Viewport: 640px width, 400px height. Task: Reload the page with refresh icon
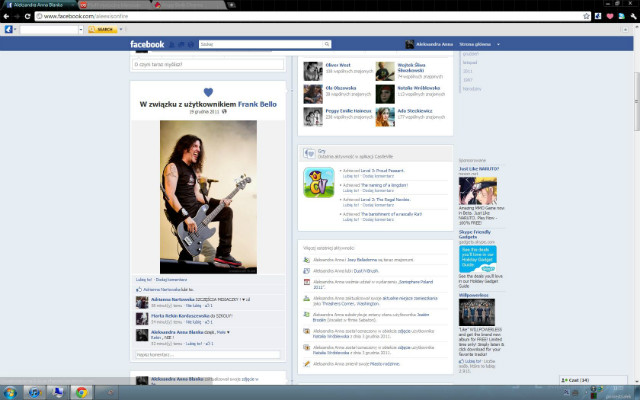[27, 16]
